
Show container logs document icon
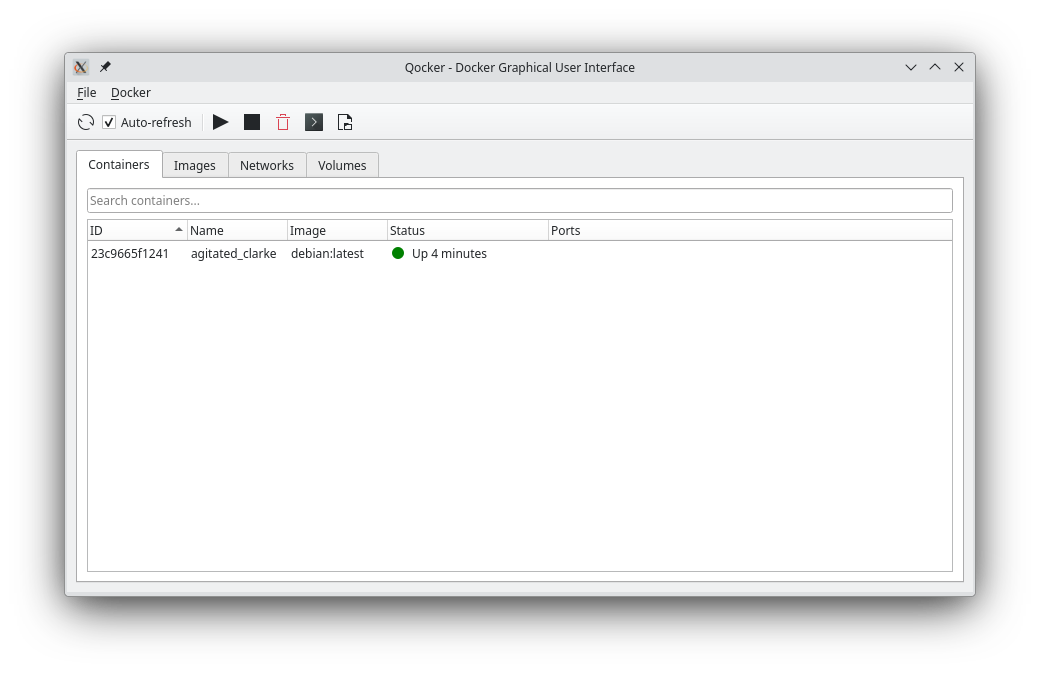pyautogui.click(x=345, y=122)
